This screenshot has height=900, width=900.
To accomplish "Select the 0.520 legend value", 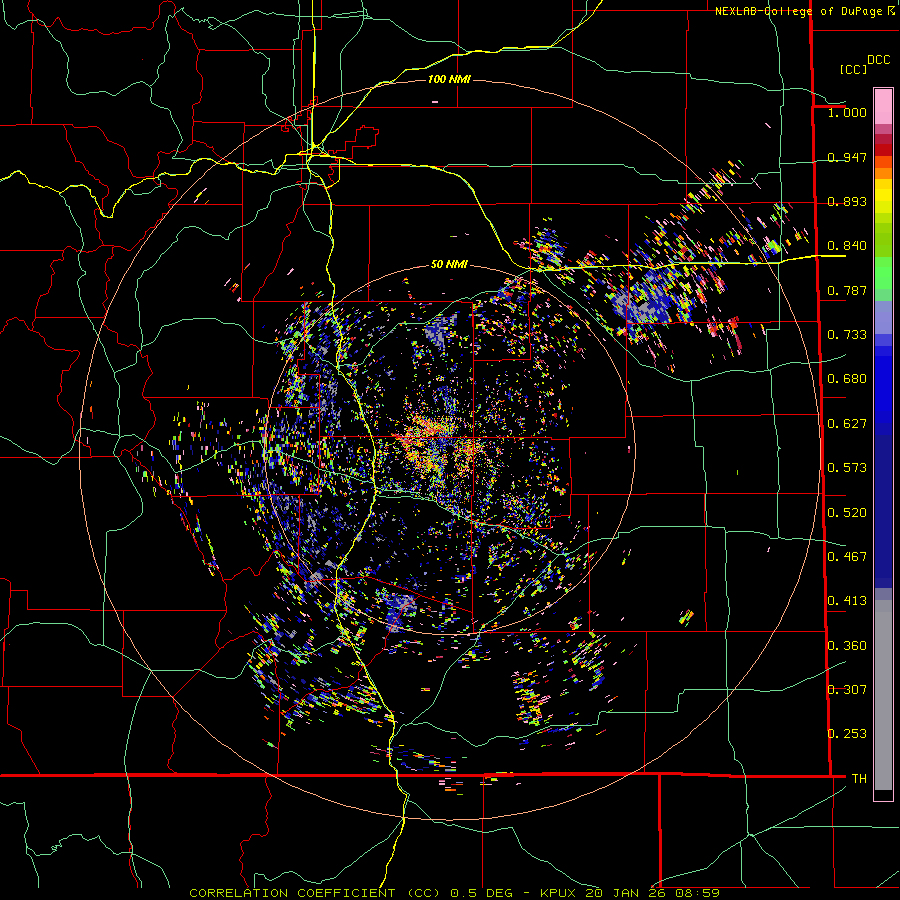I will pyautogui.click(x=847, y=513).
